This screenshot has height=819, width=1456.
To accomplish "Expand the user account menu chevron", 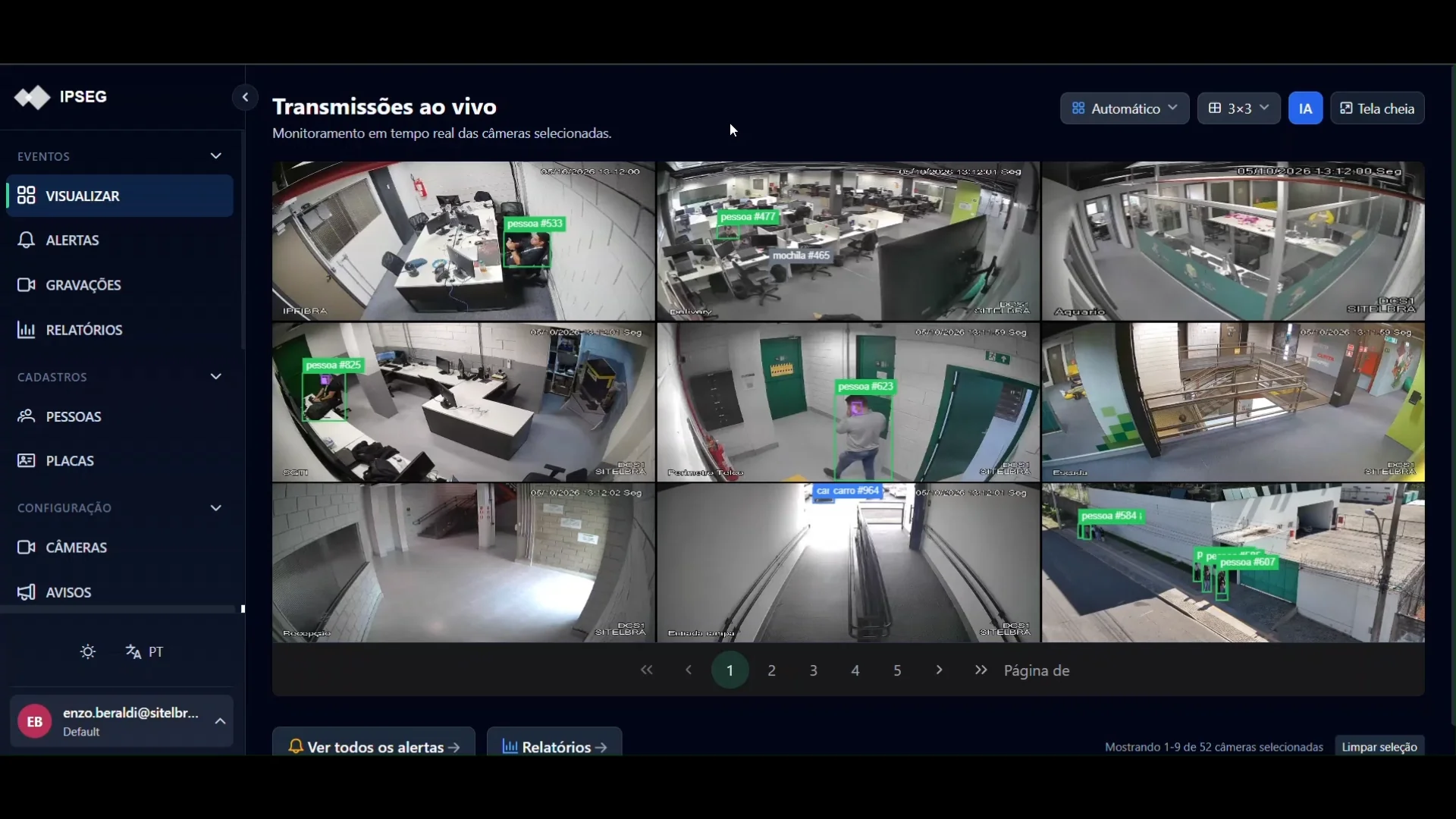I will [x=220, y=721].
